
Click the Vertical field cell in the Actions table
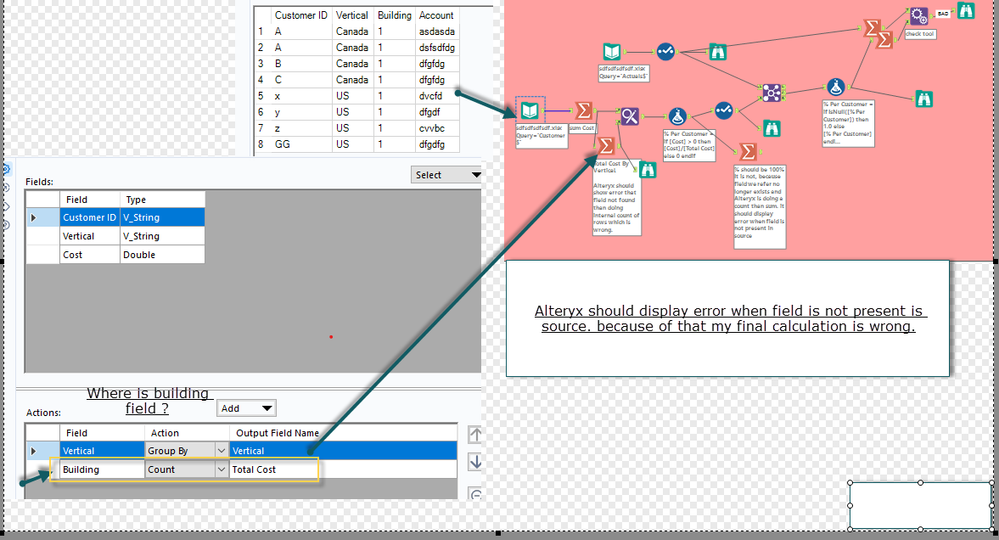102,450
